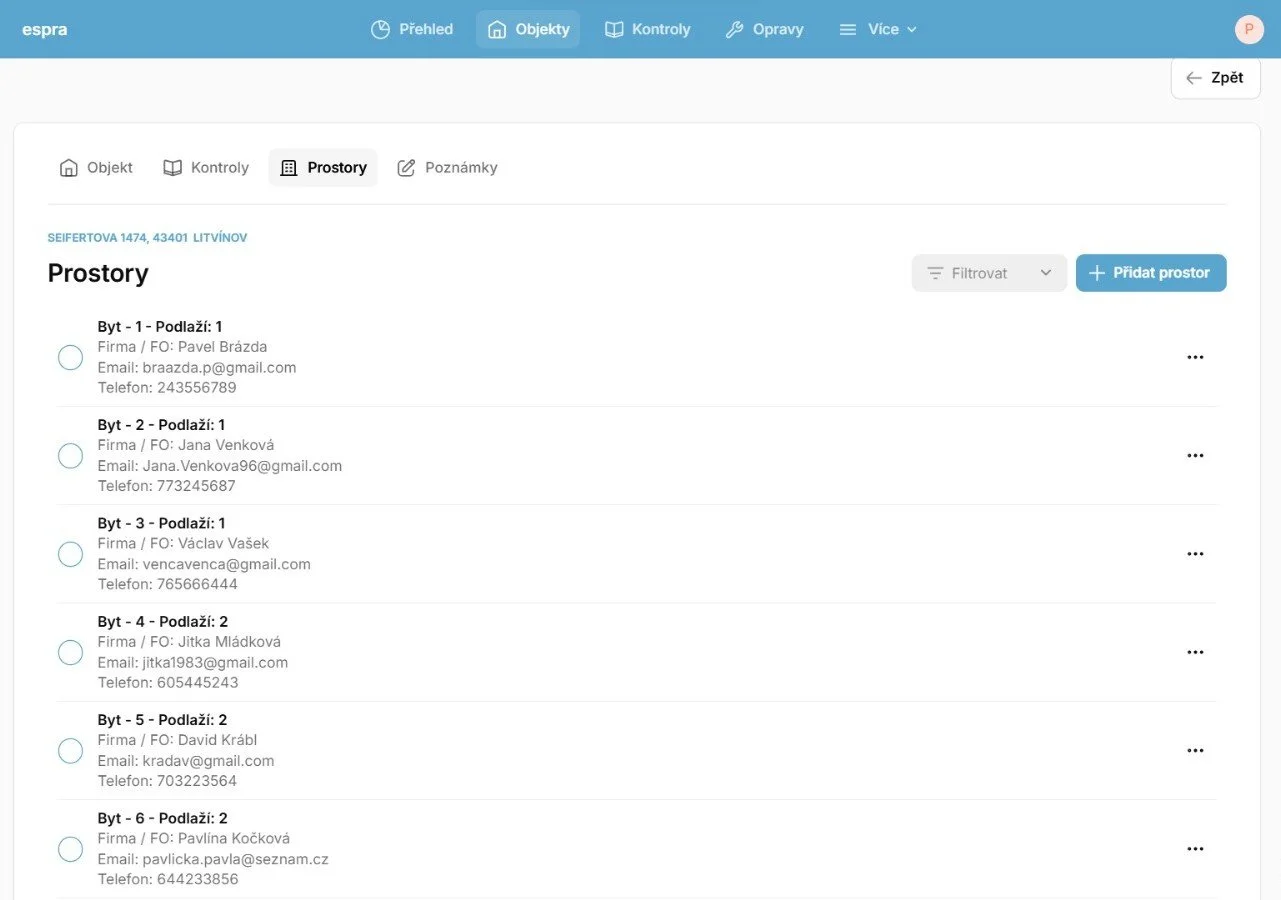This screenshot has width=1281, height=900.
Task: Open the three-dot menu for Pavel Brázda
Action: (x=1195, y=357)
